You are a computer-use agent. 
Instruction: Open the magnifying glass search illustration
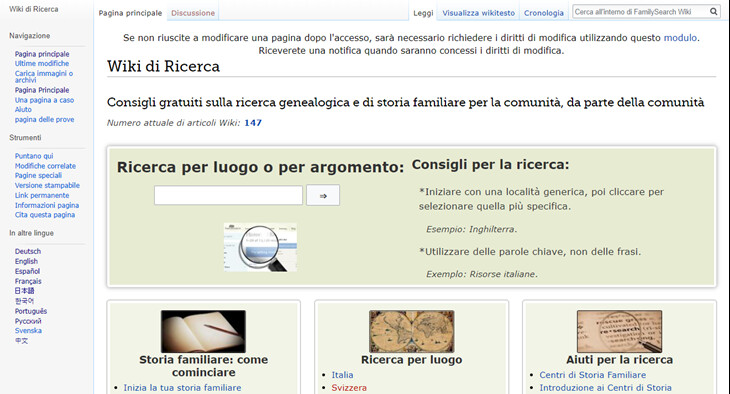(x=260, y=247)
